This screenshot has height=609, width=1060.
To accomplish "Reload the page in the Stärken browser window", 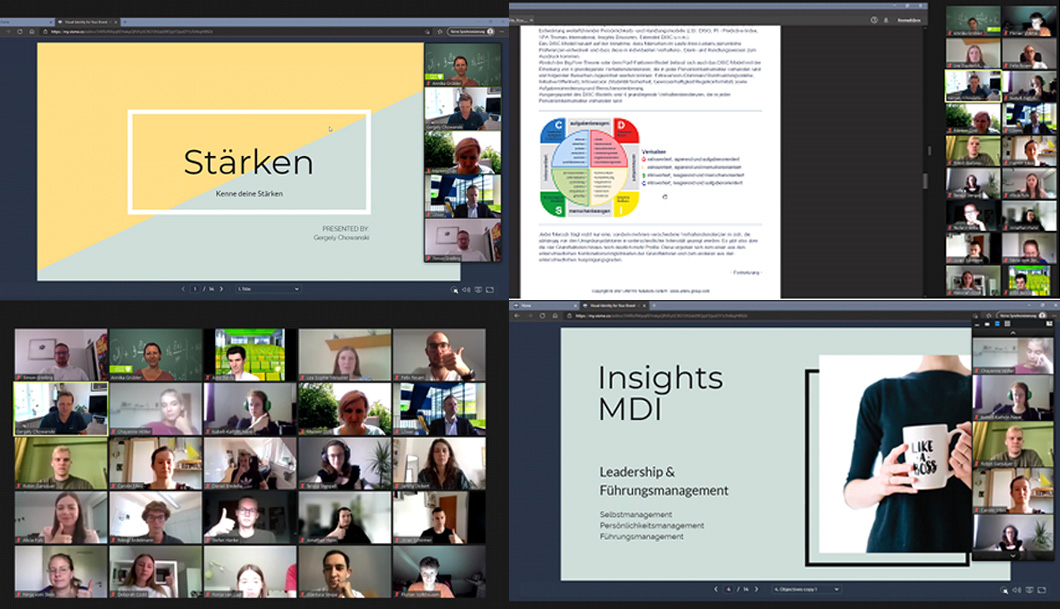I will click(x=20, y=31).
